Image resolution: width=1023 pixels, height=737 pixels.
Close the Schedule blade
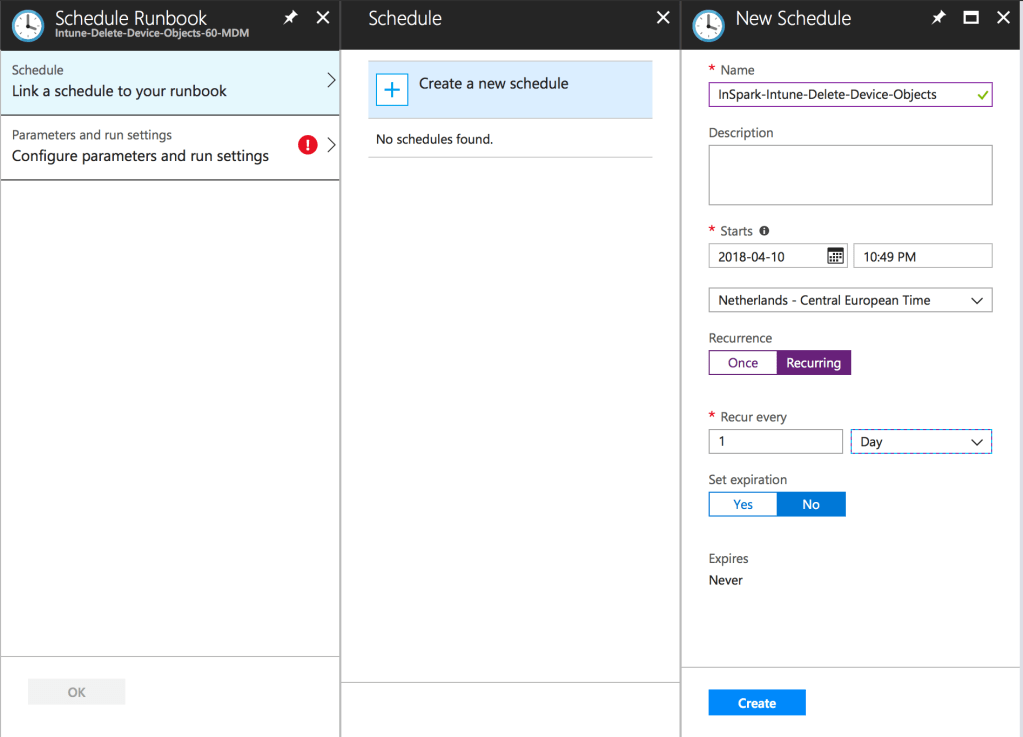point(662,18)
